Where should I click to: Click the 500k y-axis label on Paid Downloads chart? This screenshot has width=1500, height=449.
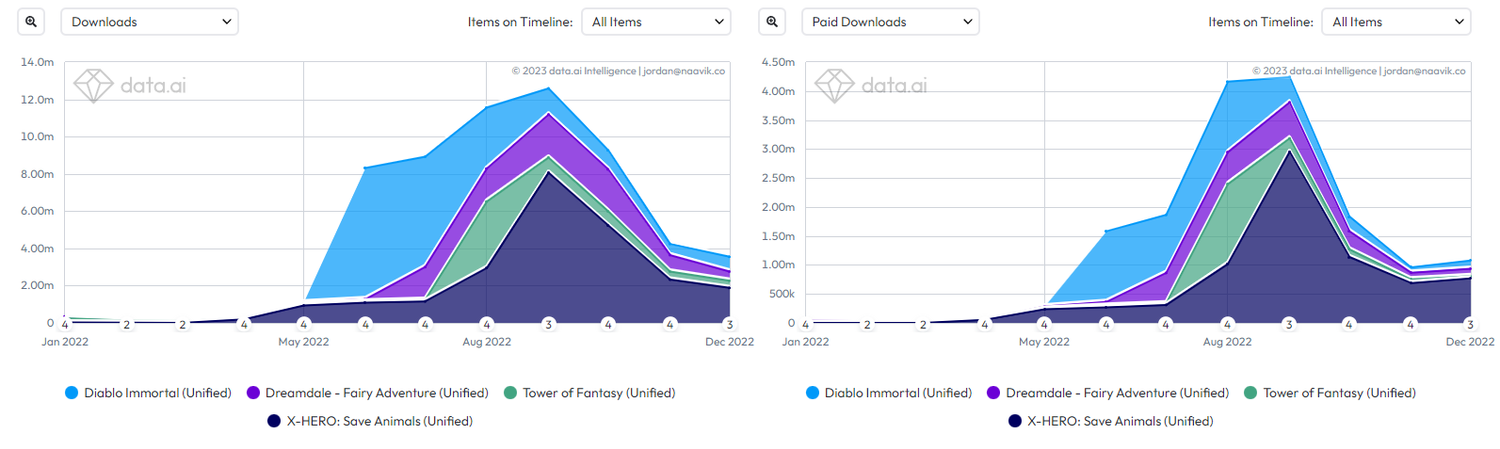click(x=781, y=294)
